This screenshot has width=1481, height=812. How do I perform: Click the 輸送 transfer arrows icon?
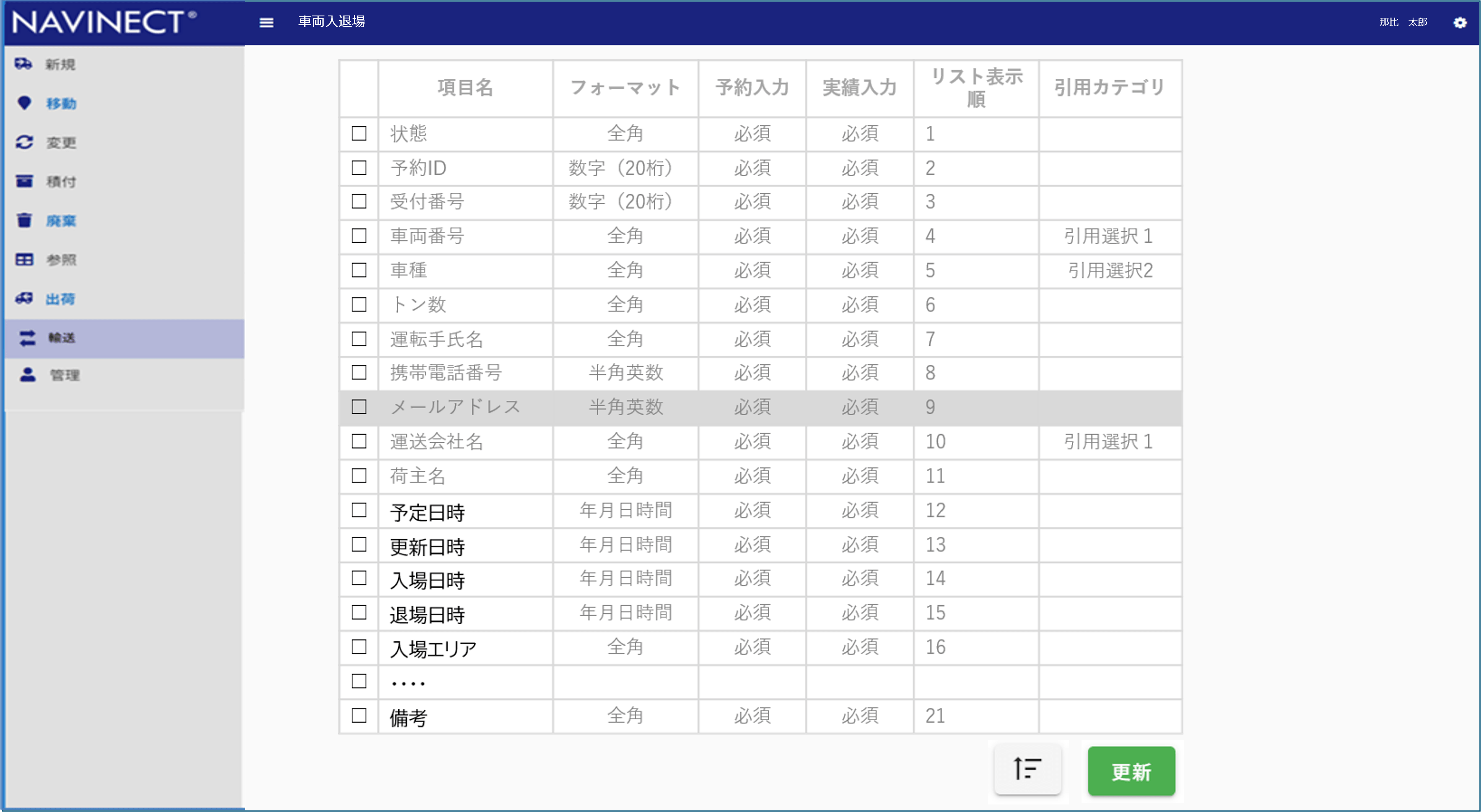[x=28, y=338]
